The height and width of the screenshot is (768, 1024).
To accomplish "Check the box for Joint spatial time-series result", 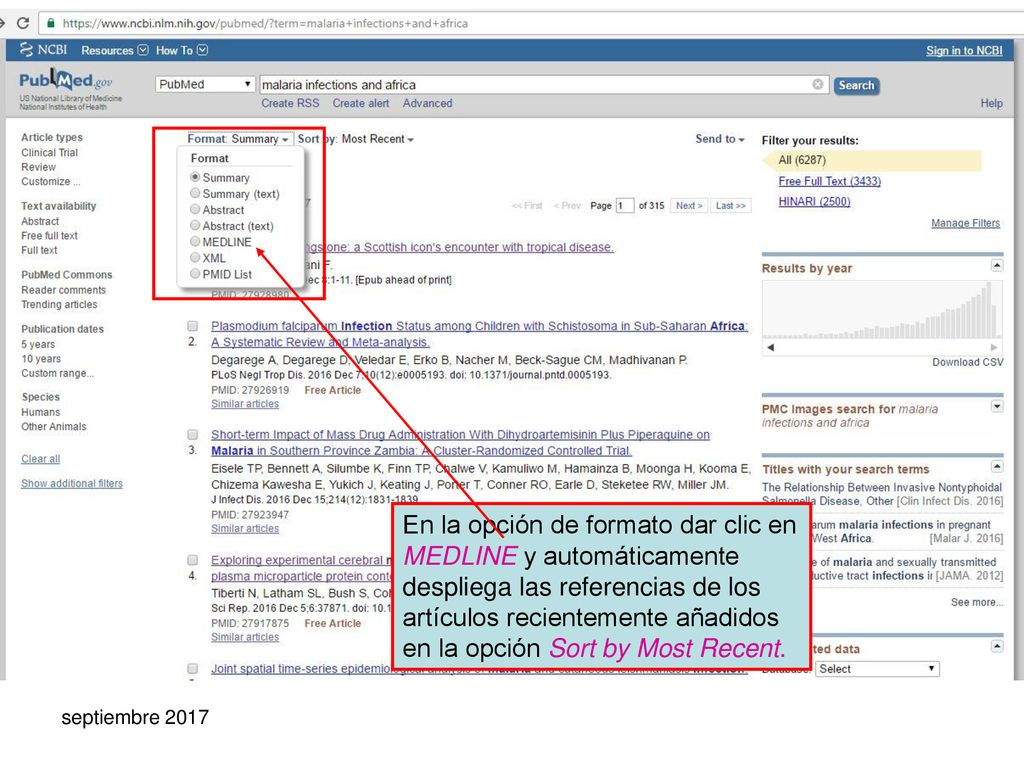I will tap(193, 668).
